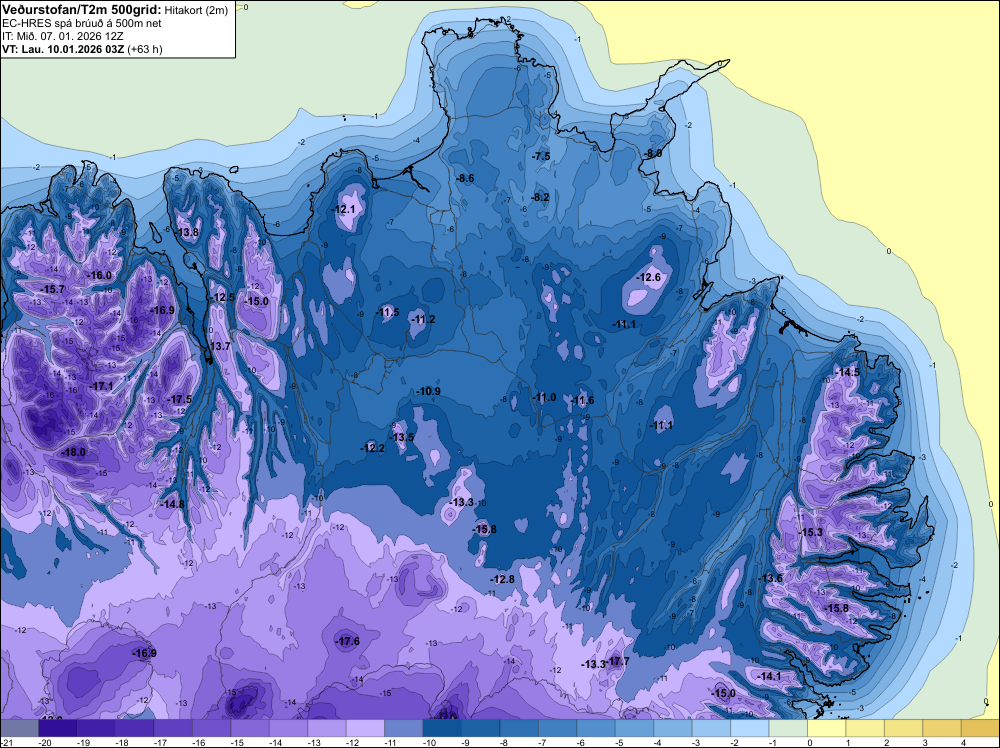This screenshot has height=748, width=1000.
Task: Click the -15.7 temperature value
Action: pyautogui.click(x=52, y=290)
